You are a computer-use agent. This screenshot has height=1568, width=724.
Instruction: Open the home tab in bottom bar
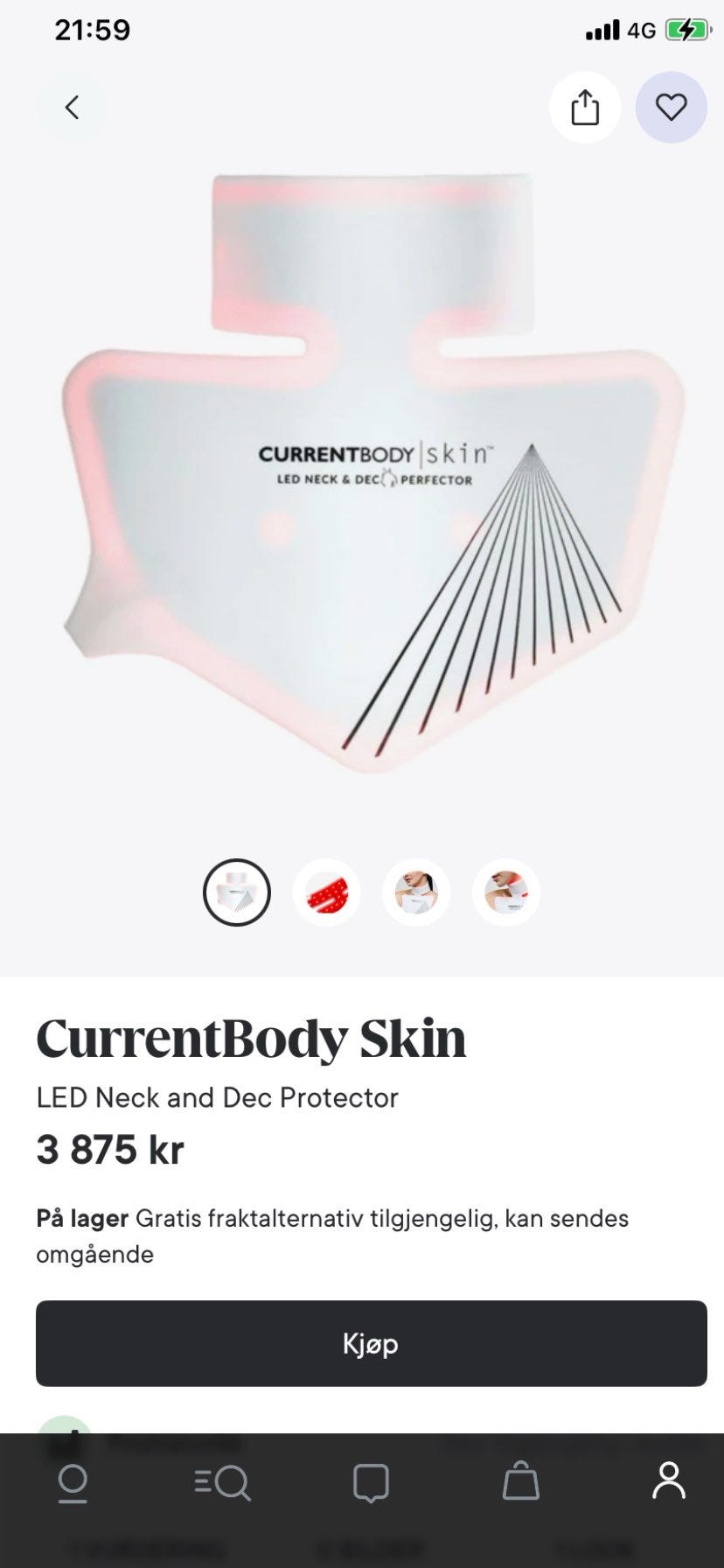[x=72, y=1483]
